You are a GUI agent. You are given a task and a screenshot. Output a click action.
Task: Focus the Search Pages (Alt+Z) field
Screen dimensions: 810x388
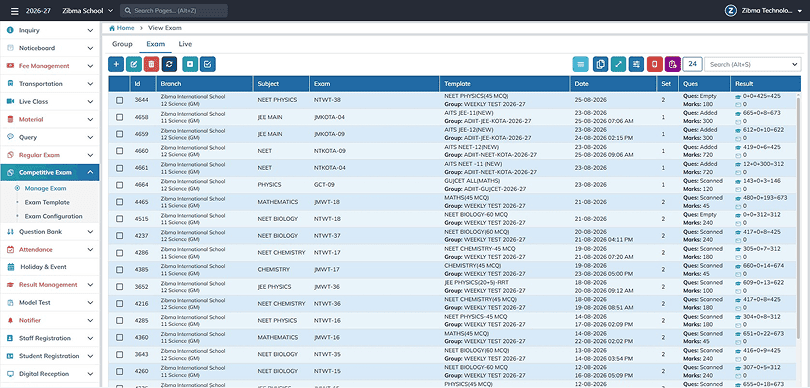(174, 11)
